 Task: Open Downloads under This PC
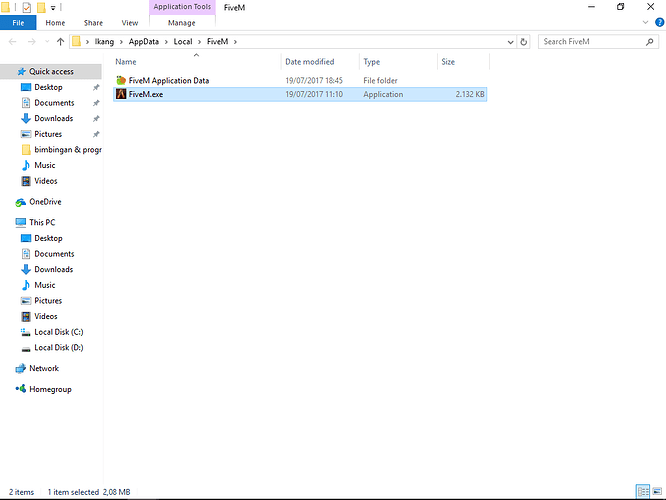pyautogui.click(x=54, y=269)
